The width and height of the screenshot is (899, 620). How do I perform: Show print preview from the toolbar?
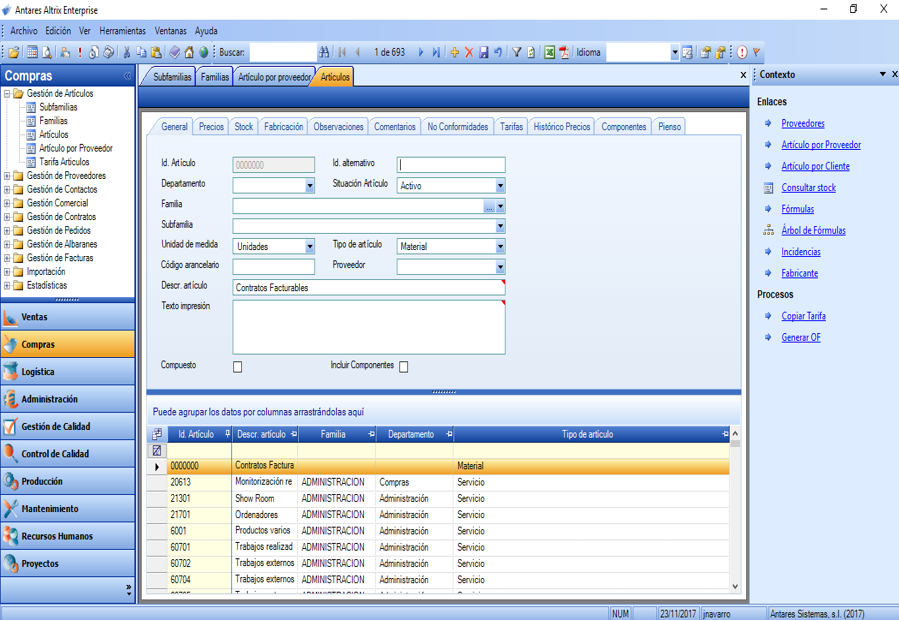tap(47, 52)
